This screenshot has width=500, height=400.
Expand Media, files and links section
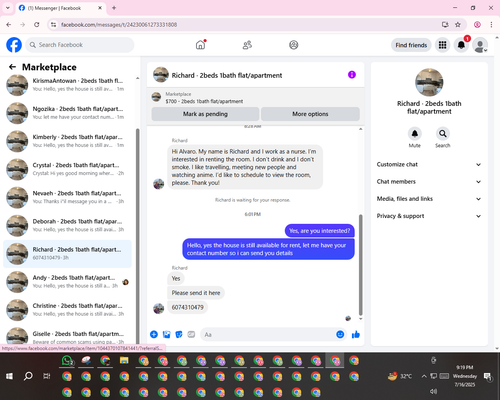click(429, 199)
